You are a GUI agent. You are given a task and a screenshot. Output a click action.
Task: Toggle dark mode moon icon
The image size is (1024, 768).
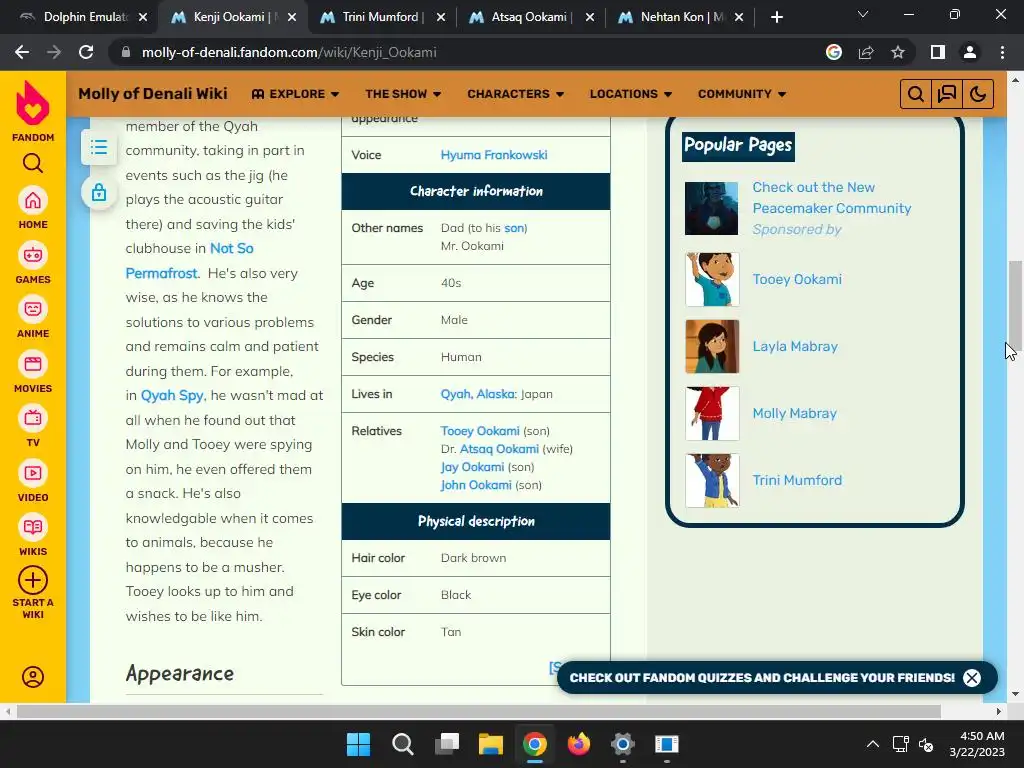tap(978, 94)
